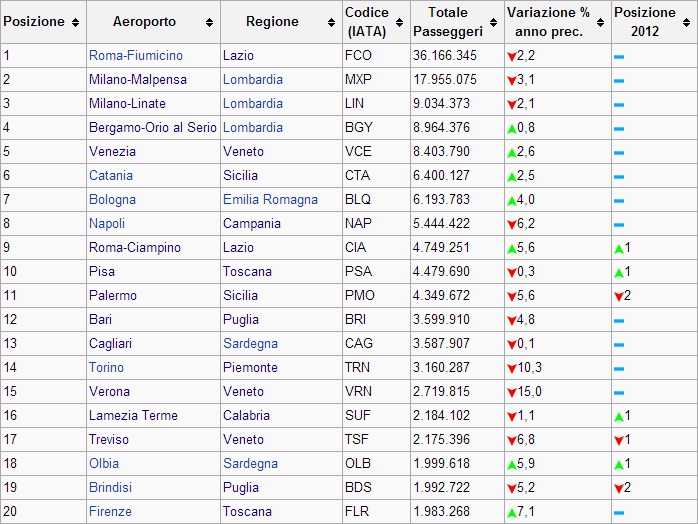The height and width of the screenshot is (524, 698).
Task: Sort table by Posizione column arrows
Action: tap(76, 22)
